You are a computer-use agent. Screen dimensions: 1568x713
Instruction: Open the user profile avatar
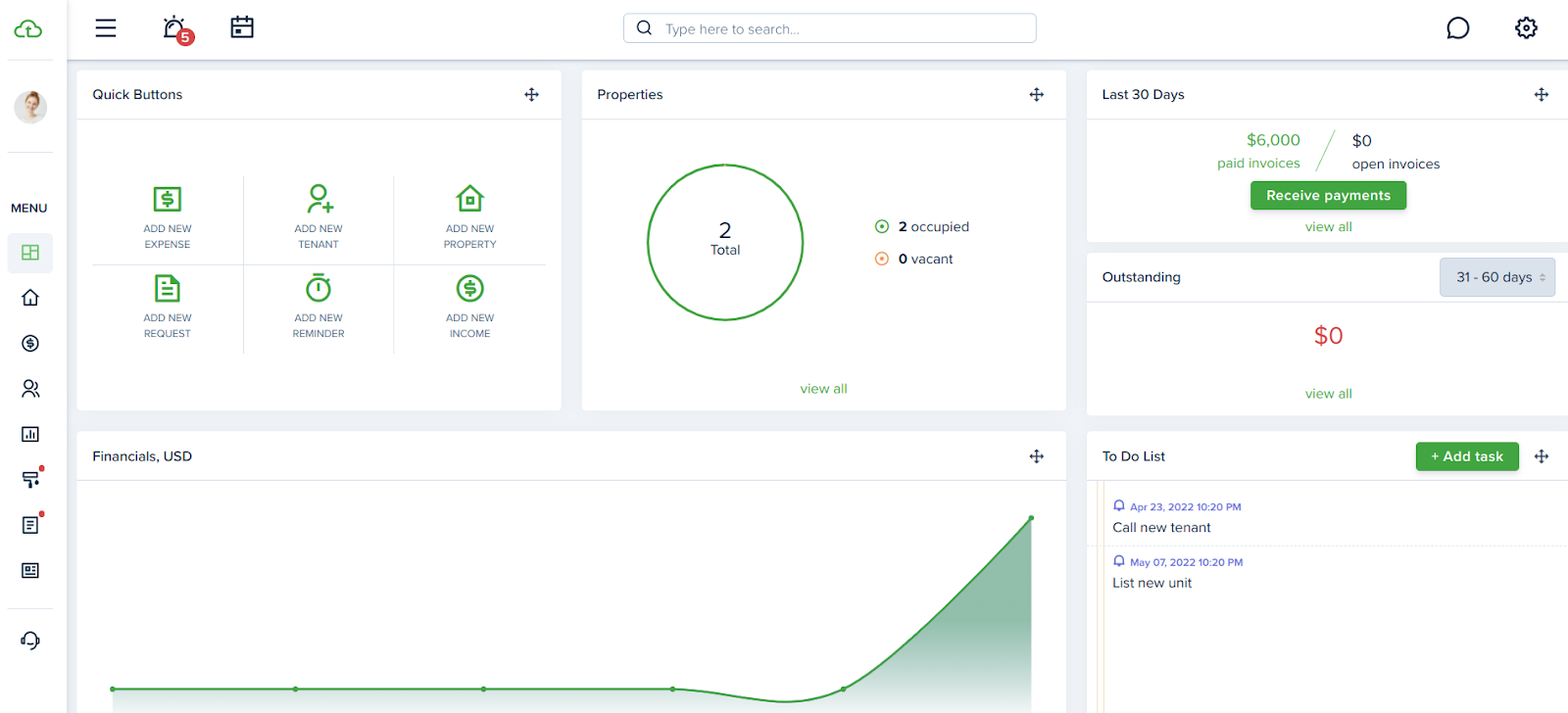(30, 107)
